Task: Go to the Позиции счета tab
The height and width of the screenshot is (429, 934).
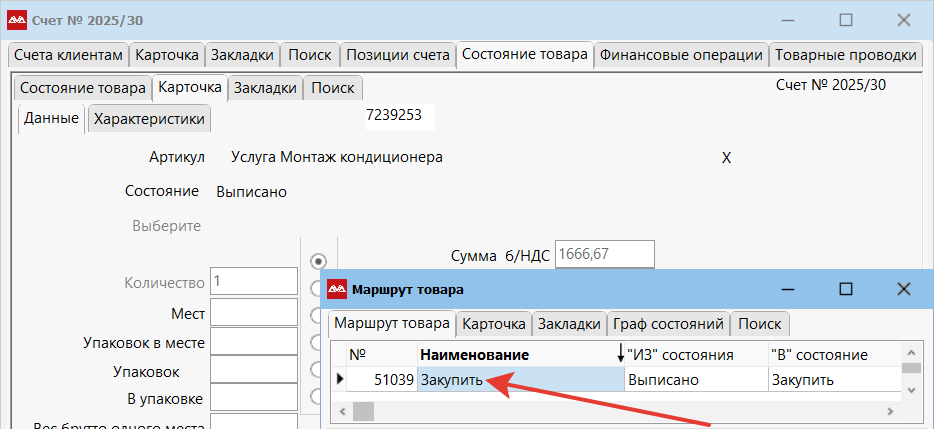Action: [x=397, y=55]
